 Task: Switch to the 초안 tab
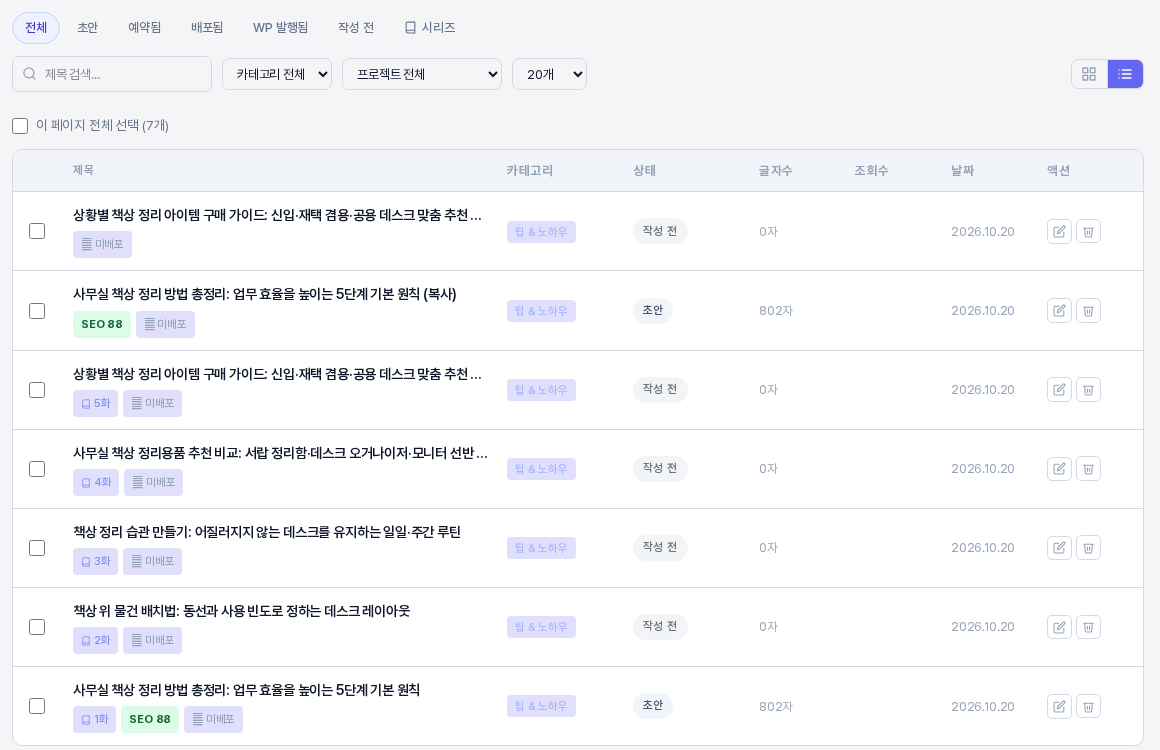[87, 28]
